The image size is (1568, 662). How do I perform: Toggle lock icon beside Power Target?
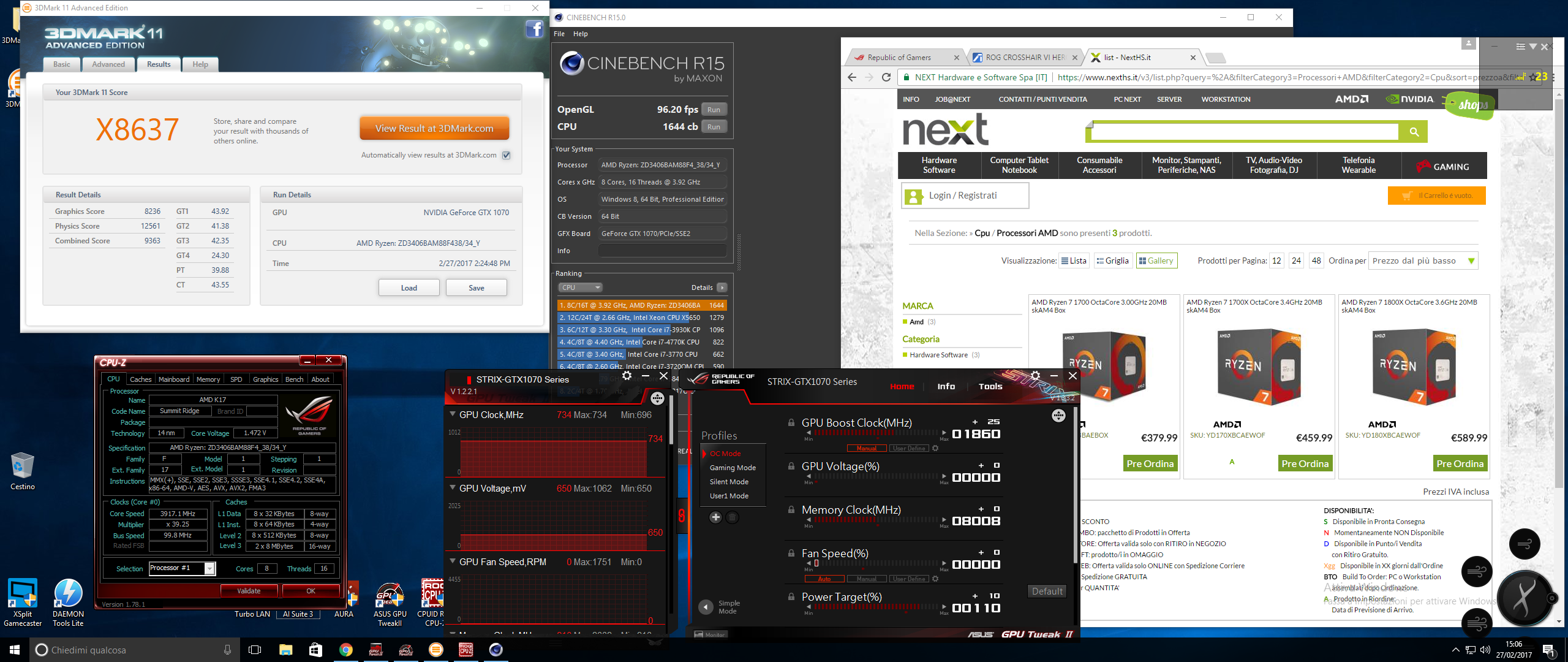[791, 597]
